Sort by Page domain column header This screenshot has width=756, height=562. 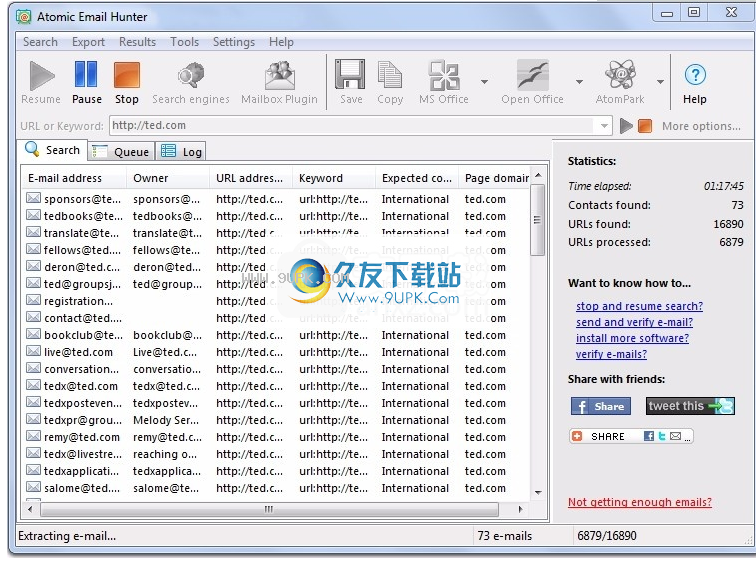tap(495, 178)
